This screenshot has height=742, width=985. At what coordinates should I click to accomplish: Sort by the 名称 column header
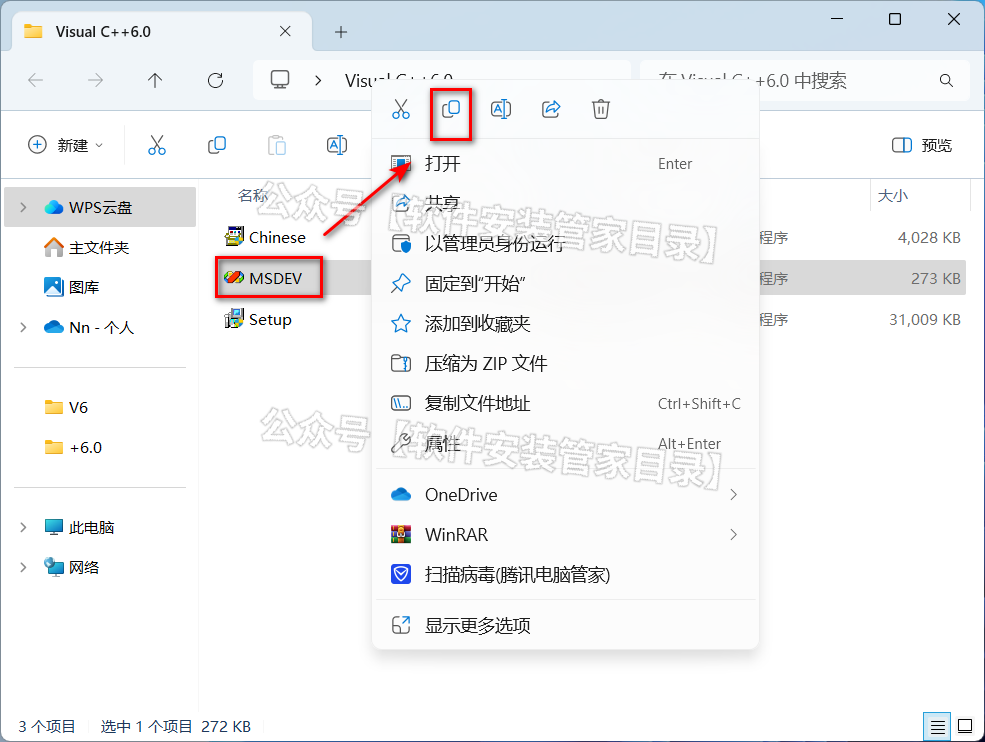point(253,195)
